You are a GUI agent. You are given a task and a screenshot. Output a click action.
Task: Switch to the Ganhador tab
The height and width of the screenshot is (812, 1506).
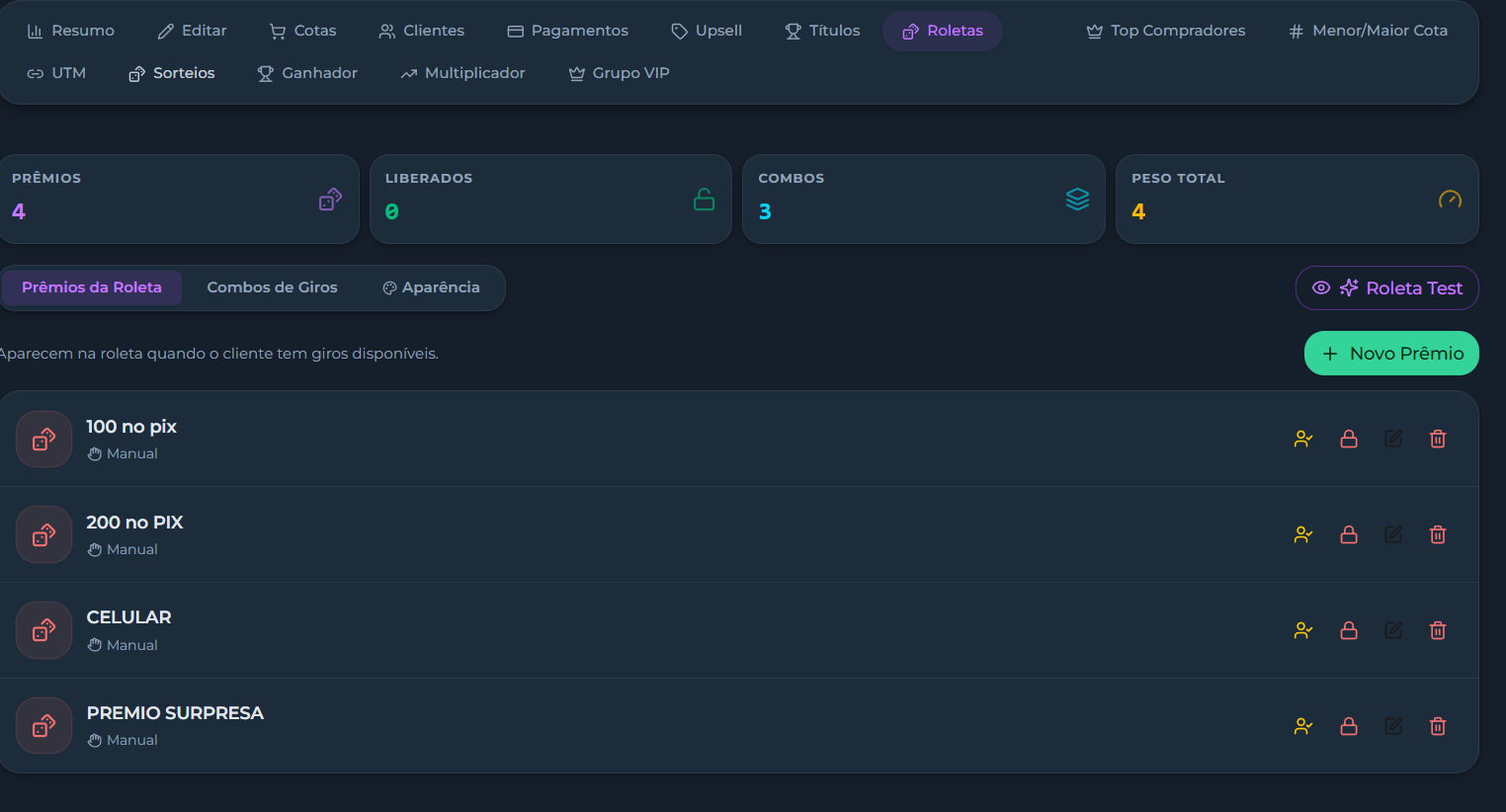click(x=307, y=73)
